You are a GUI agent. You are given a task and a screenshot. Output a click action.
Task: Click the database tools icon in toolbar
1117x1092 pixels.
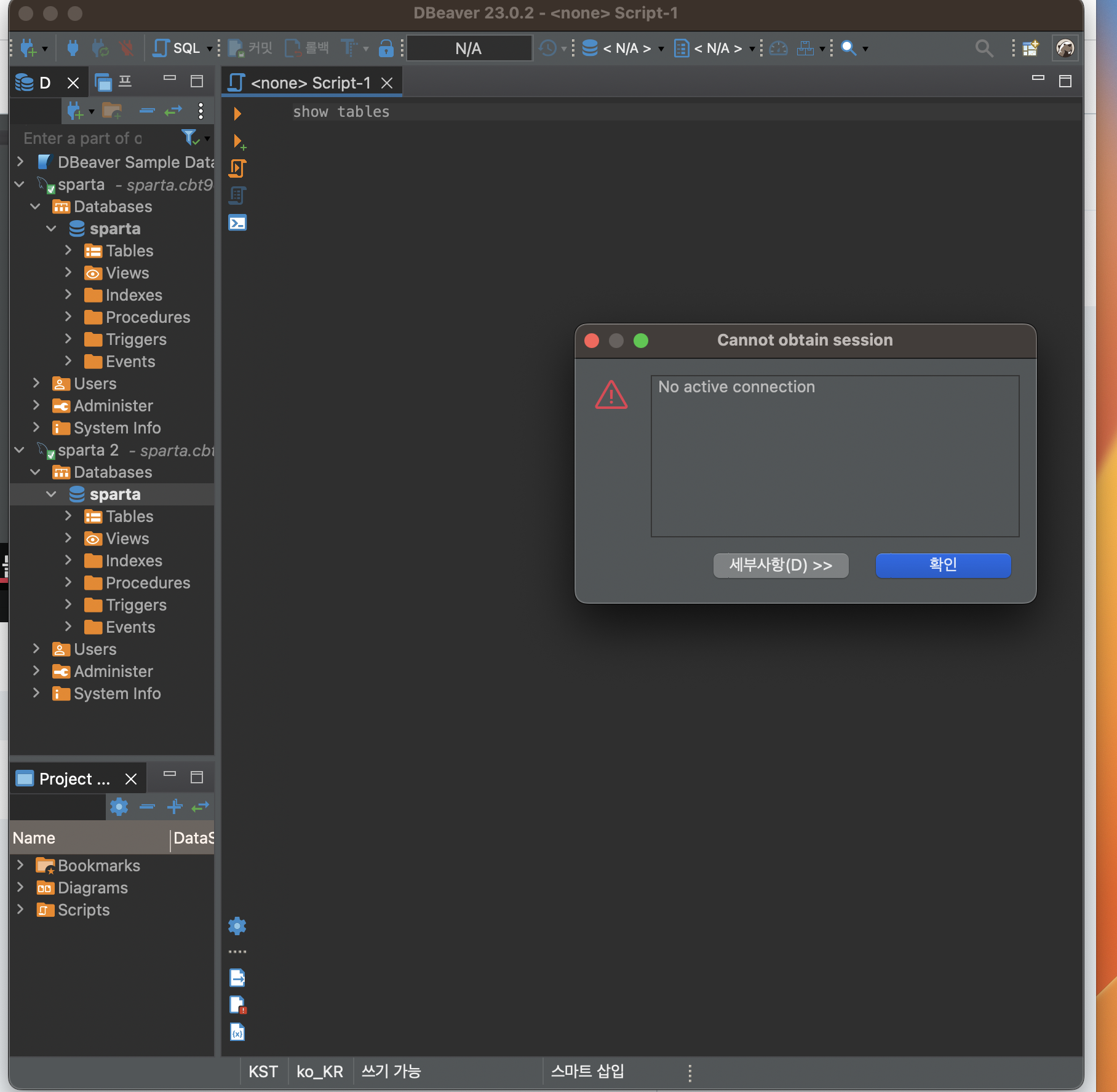point(805,48)
